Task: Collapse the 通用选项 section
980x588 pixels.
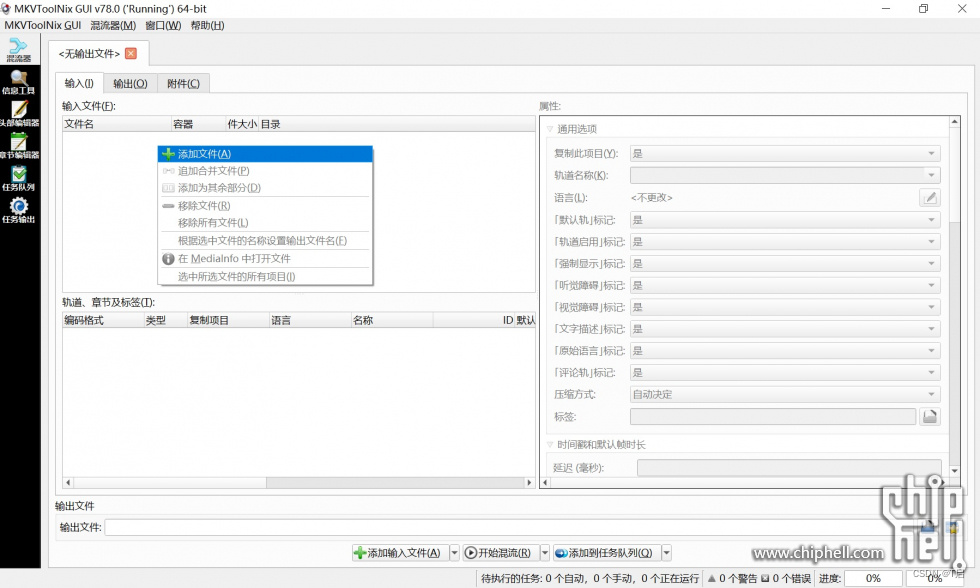Action: click(x=550, y=129)
